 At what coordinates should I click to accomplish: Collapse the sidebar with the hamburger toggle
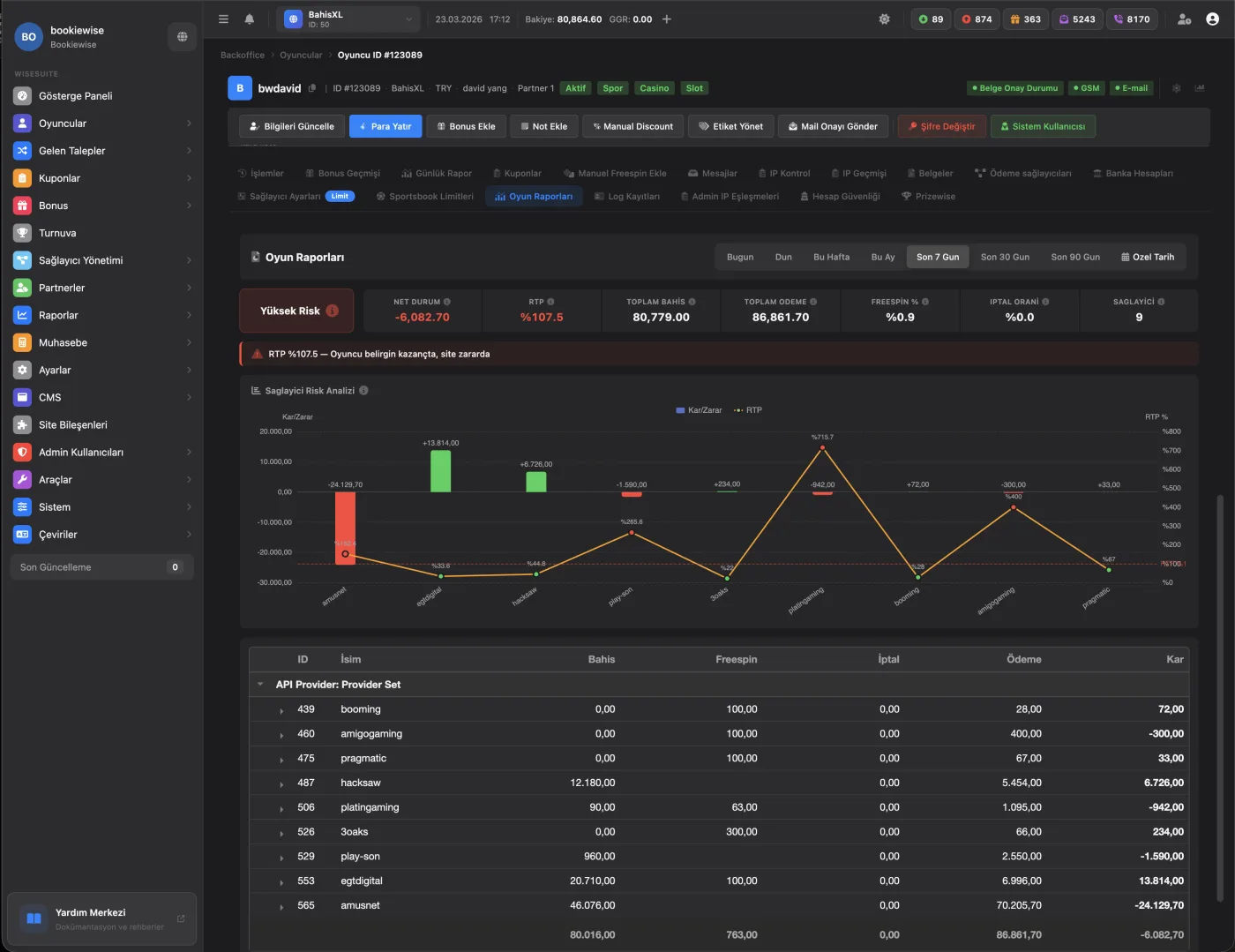pyautogui.click(x=223, y=19)
